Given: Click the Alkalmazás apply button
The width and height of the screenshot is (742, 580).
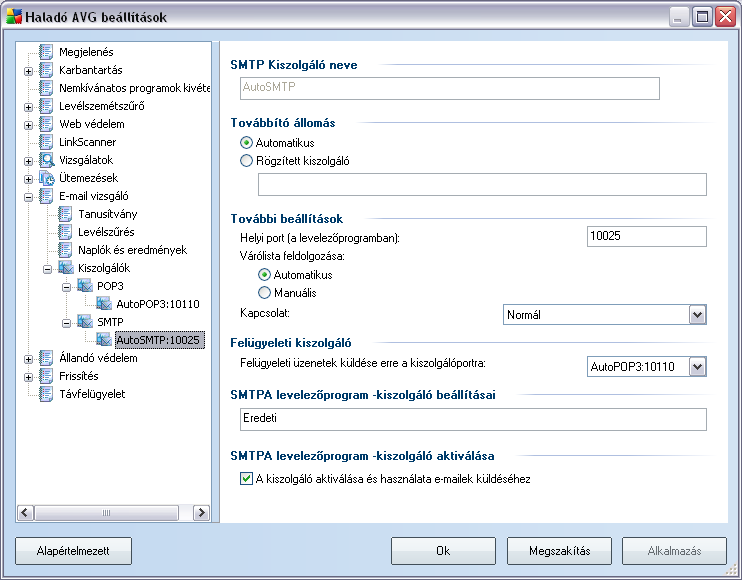Looking at the screenshot, I should [674, 551].
